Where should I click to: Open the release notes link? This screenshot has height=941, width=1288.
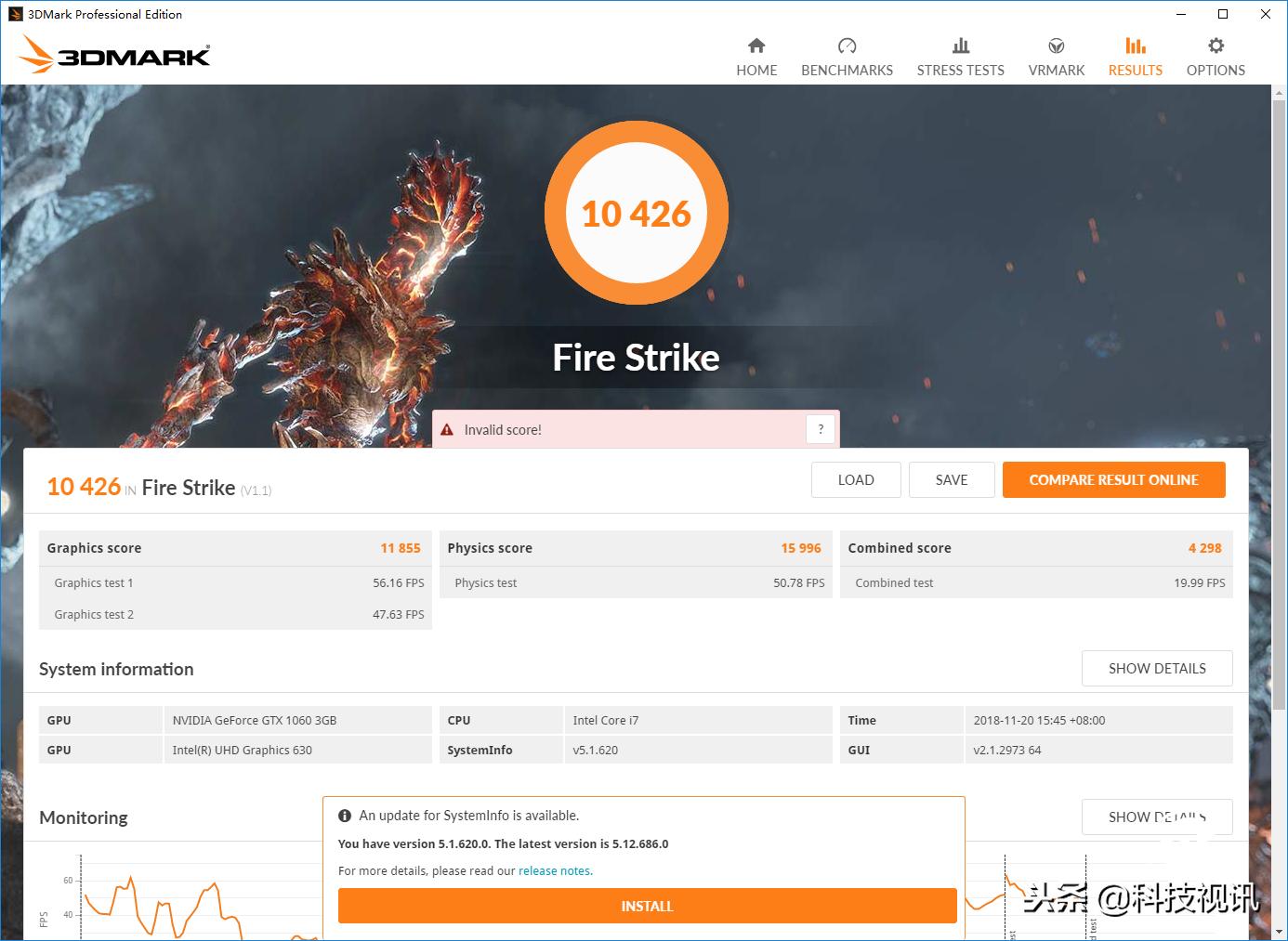point(555,871)
